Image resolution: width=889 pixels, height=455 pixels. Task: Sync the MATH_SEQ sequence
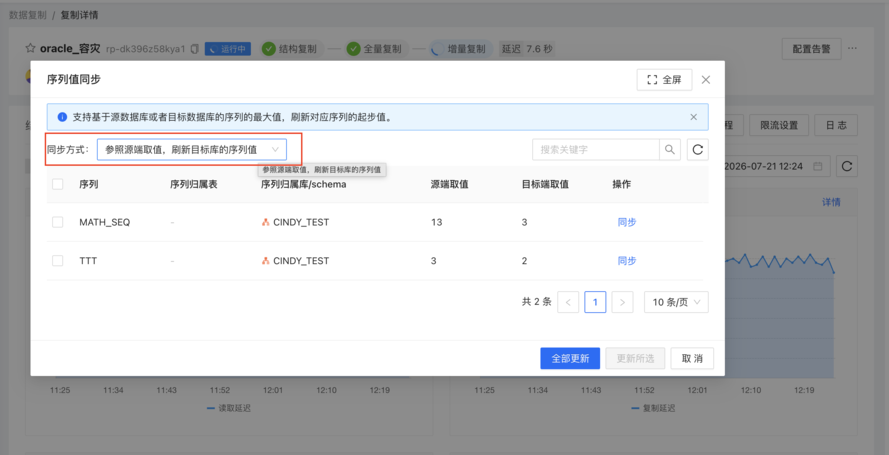626,222
